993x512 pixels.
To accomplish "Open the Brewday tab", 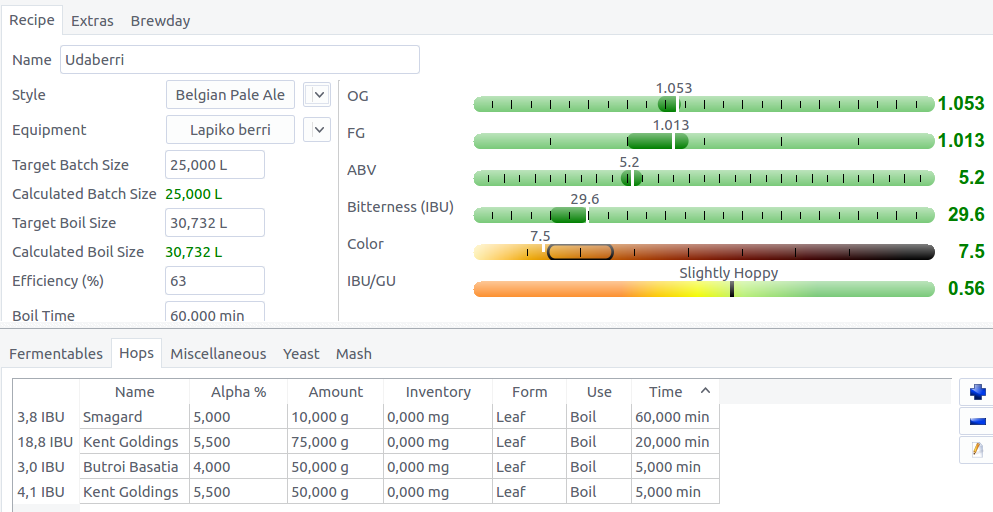I will [160, 20].
